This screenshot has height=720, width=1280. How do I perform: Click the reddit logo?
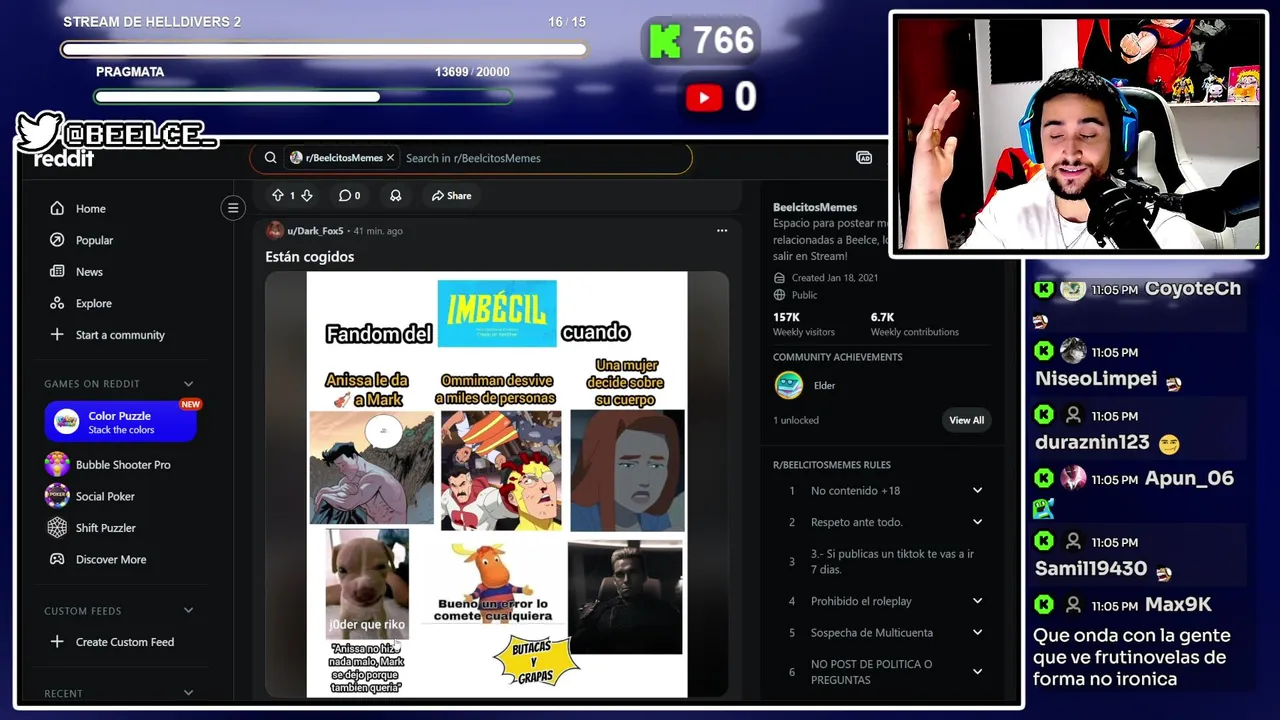coord(64,159)
